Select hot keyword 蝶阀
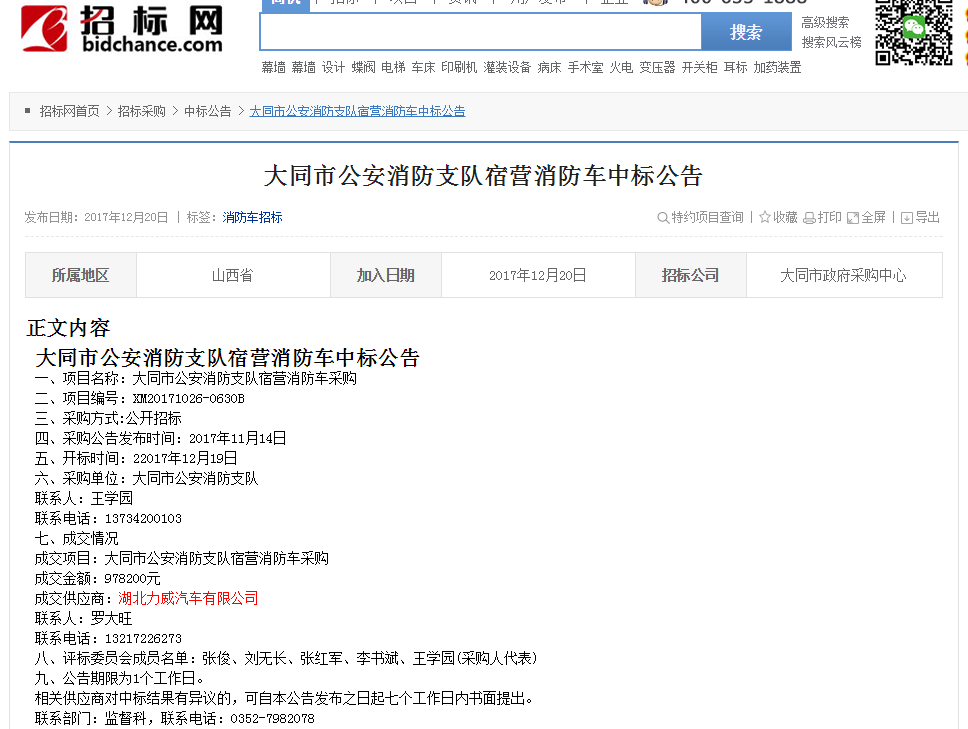Screen dimensions: 968x729 [364, 67]
